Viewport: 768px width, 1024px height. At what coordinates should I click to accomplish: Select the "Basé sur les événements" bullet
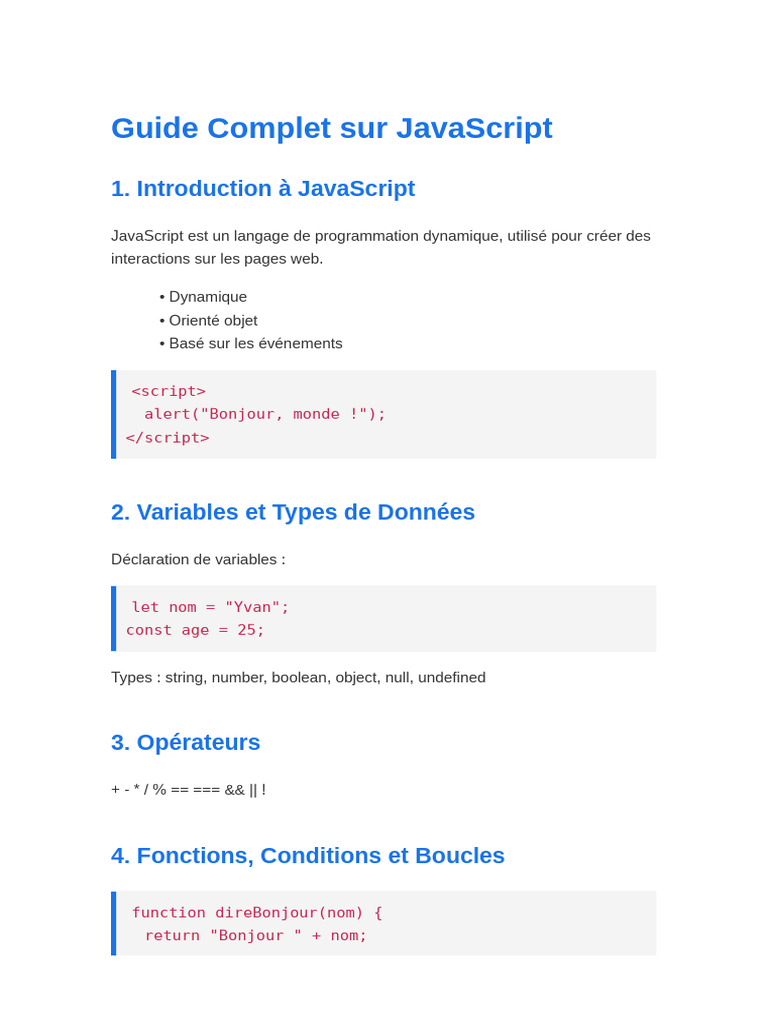click(x=255, y=343)
